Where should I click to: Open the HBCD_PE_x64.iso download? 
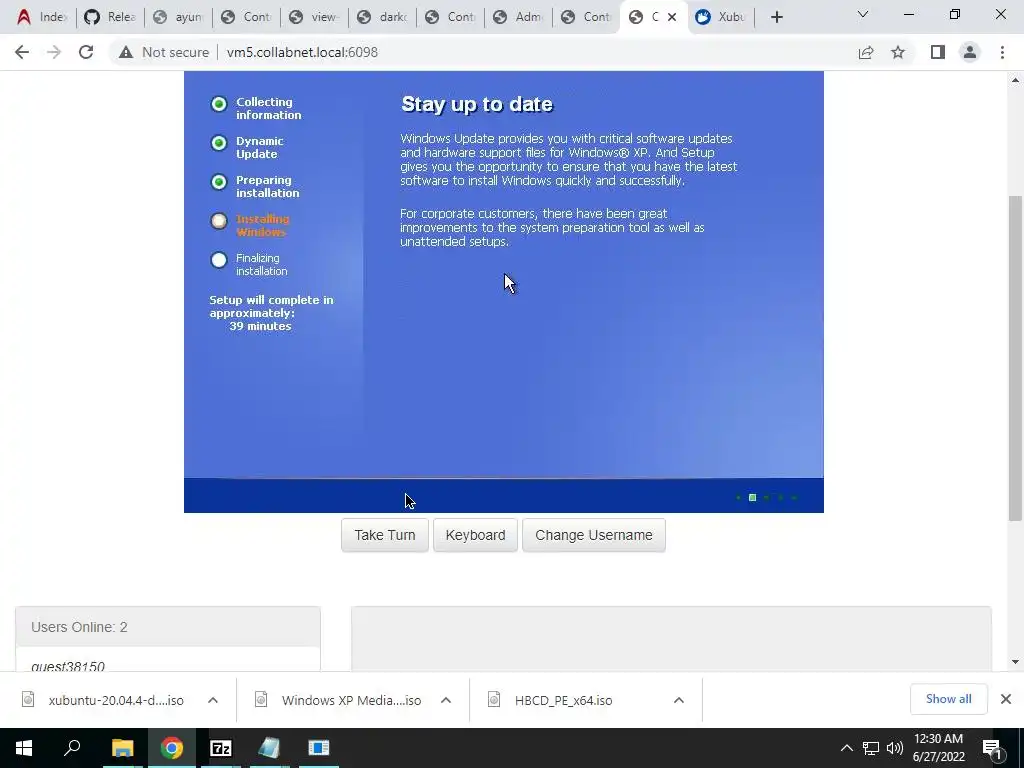pyautogui.click(x=551, y=700)
